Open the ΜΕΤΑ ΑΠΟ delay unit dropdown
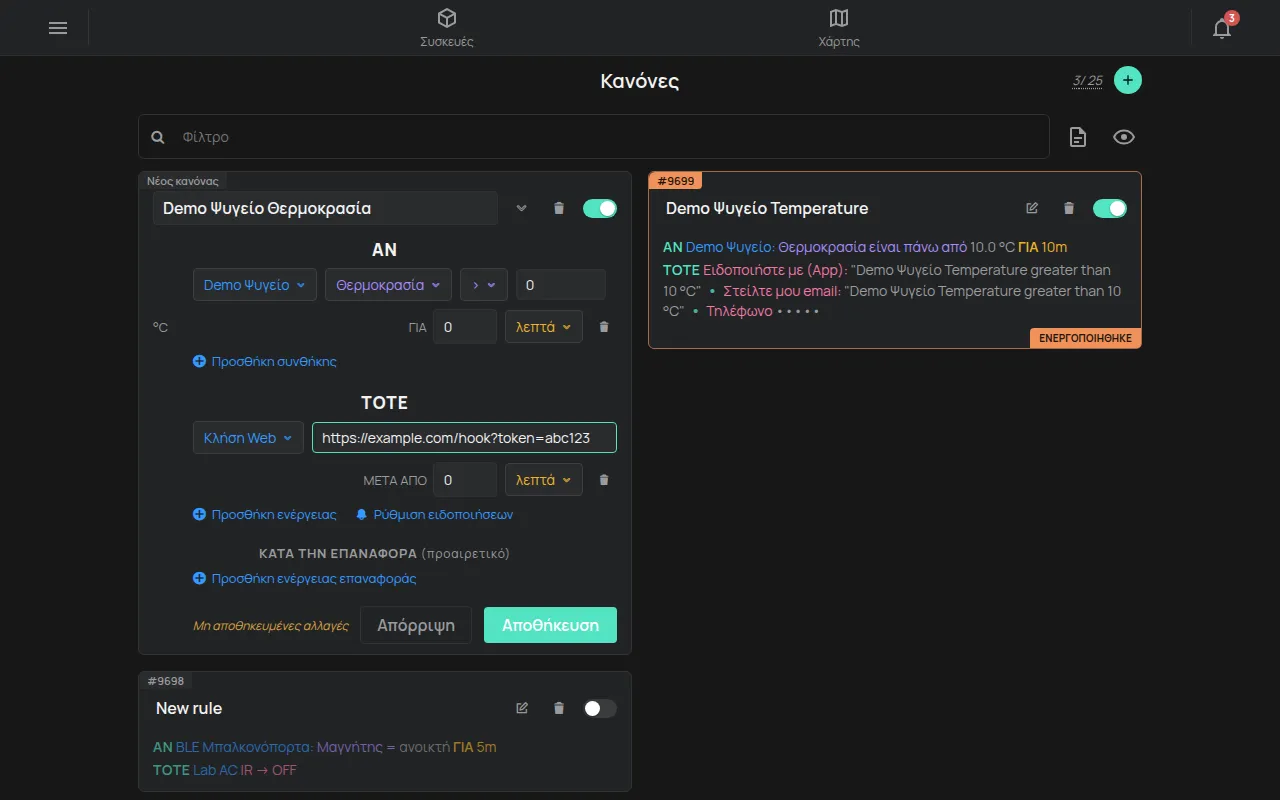This screenshot has width=1280, height=800. click(x=544, y=480)
